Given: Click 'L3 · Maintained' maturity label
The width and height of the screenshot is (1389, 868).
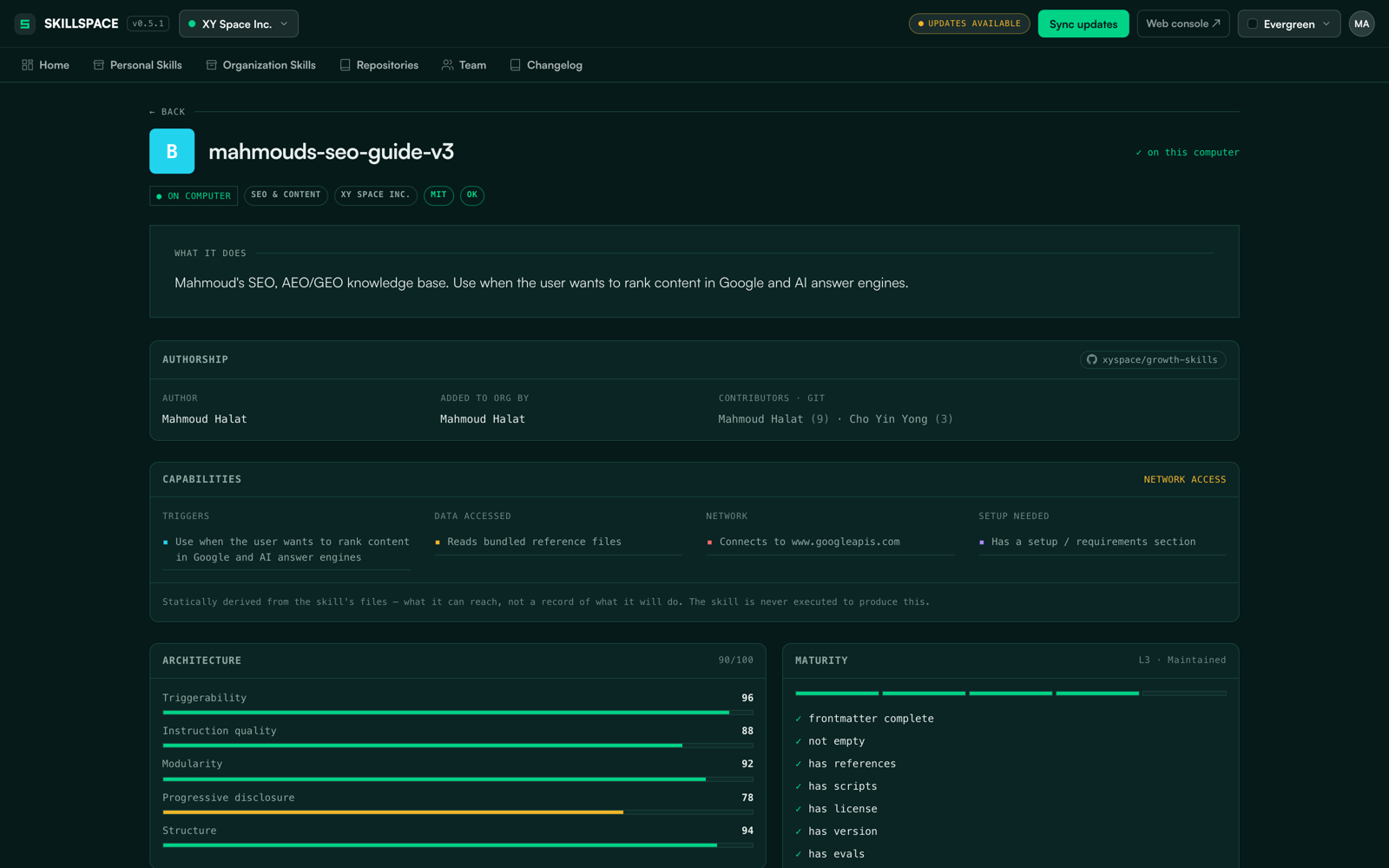Looking at the screenshot, I should [x=1182, y=661].
